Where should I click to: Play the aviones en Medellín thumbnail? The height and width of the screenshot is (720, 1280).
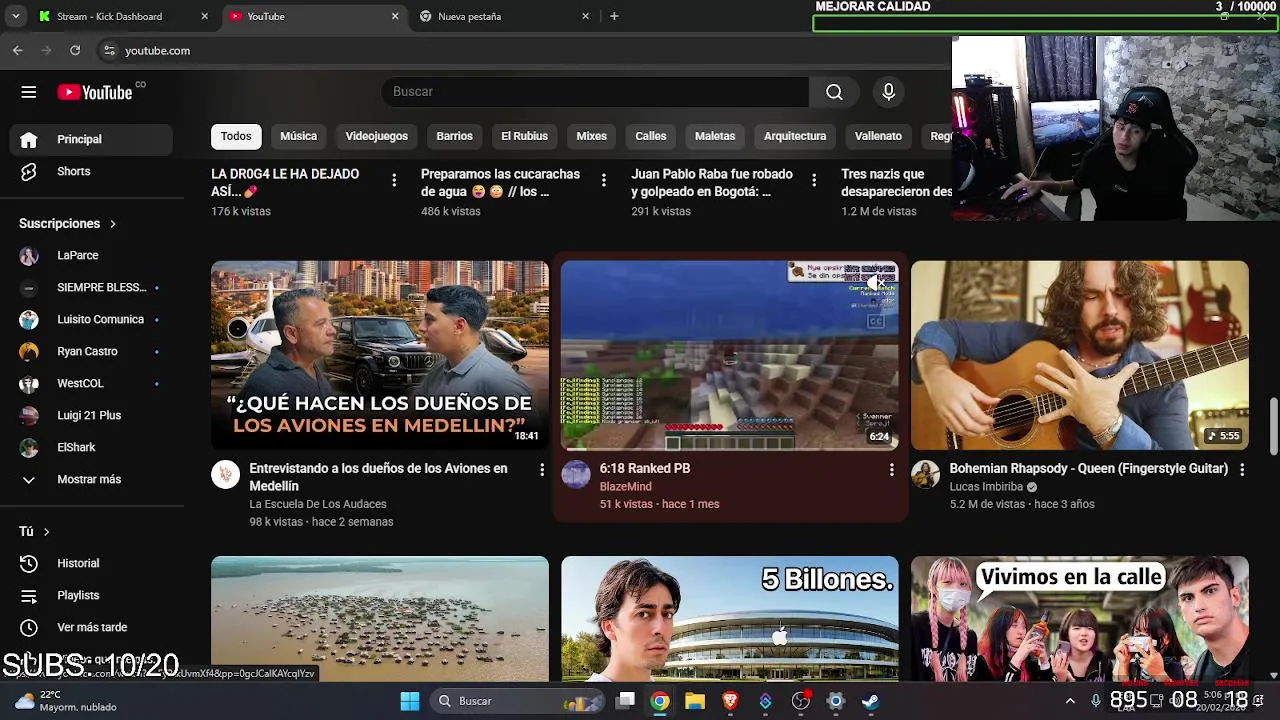[x=380, y=355]
